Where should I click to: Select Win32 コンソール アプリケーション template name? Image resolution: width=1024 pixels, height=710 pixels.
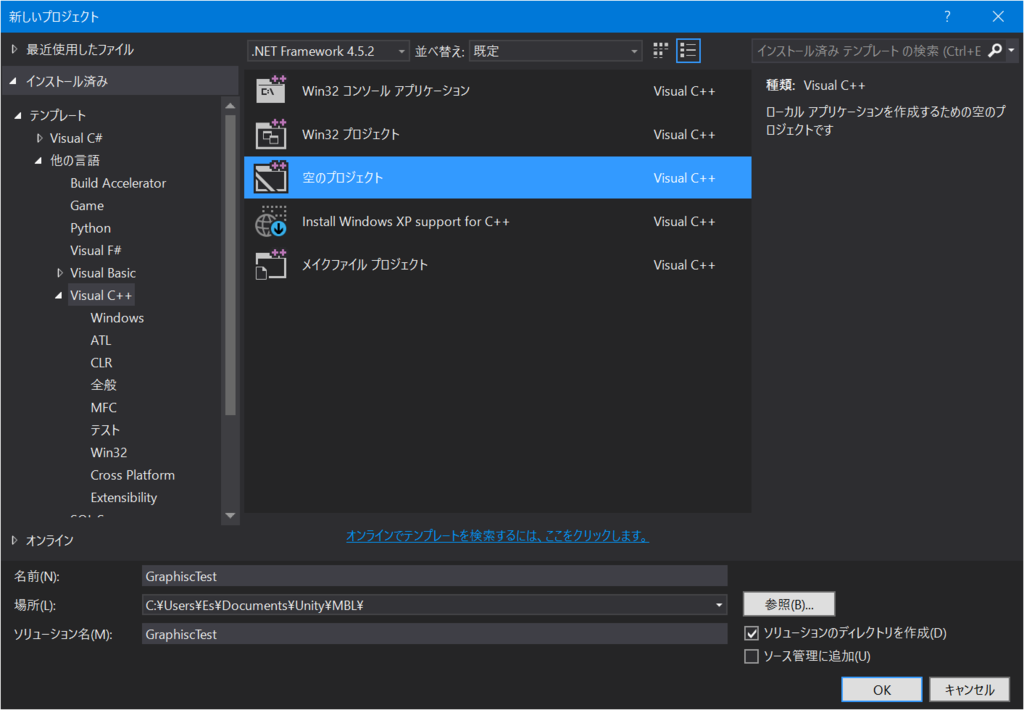[x=385, y=91]
